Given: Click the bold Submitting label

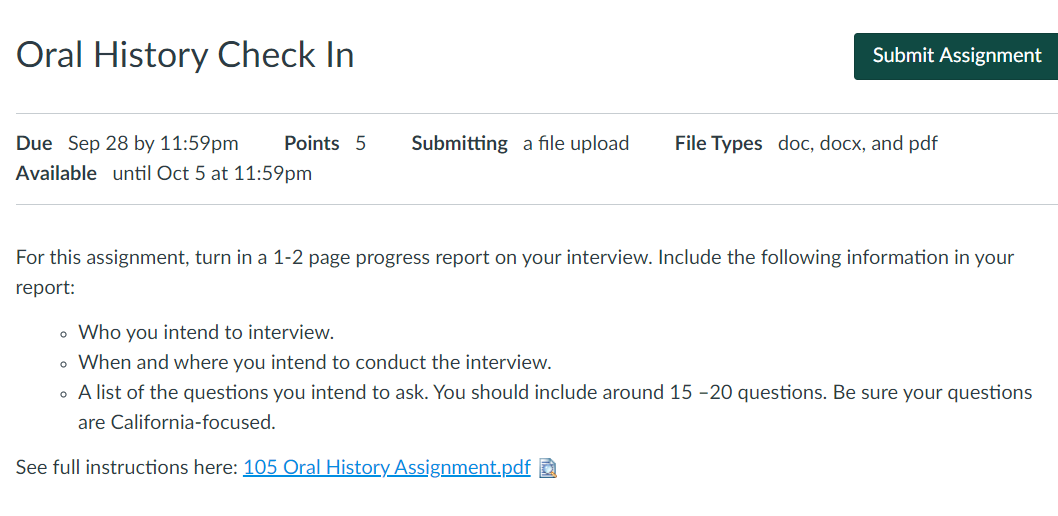Looking at the screenshot, I should (460, 144).
